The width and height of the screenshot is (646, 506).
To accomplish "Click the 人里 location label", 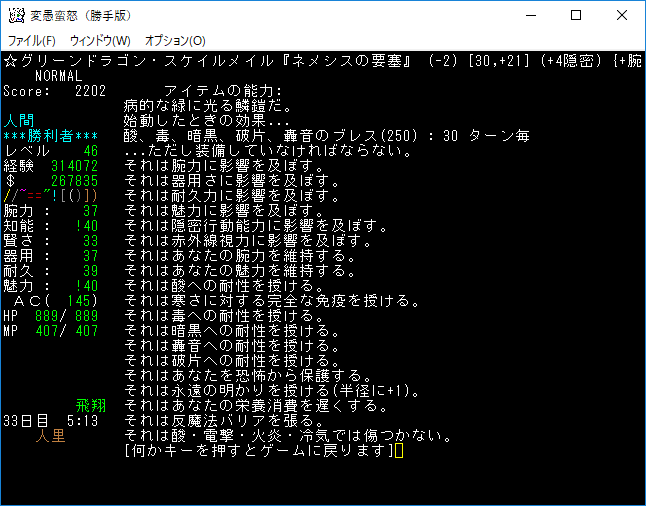I will click(51, 436).
